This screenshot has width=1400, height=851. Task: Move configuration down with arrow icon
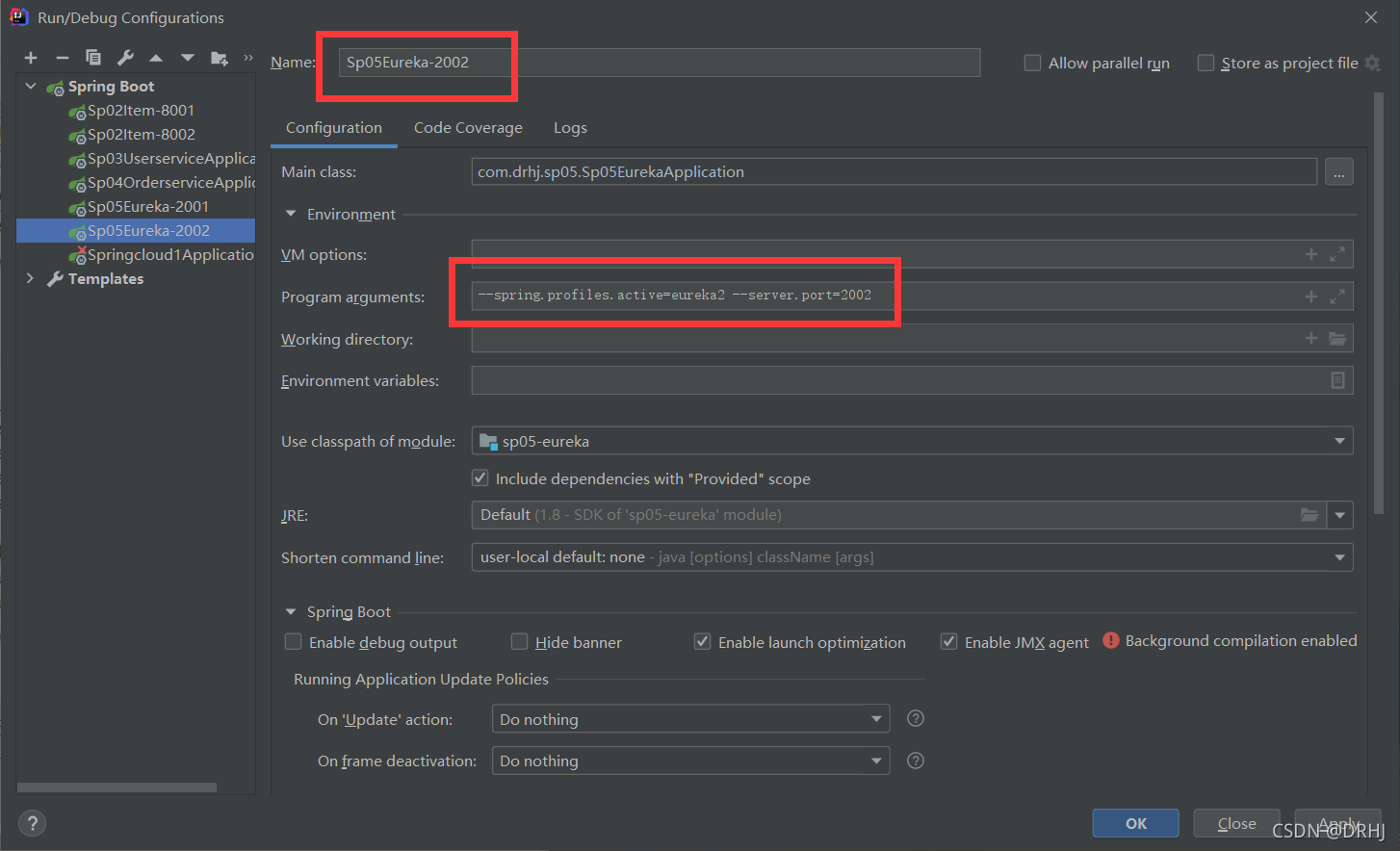(187, 59)
